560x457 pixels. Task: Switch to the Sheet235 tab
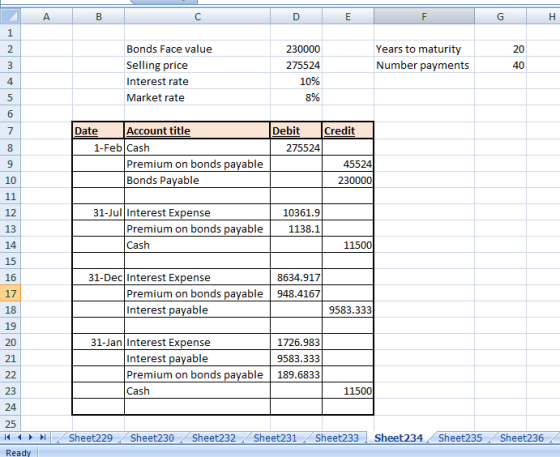tap(460, 438)
